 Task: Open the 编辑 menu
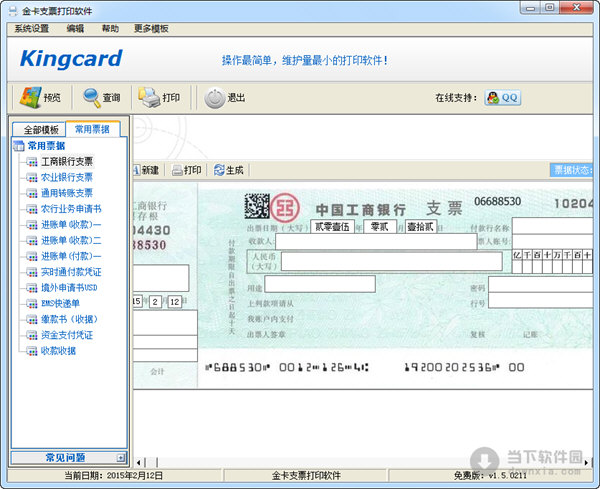coord(75,29)
